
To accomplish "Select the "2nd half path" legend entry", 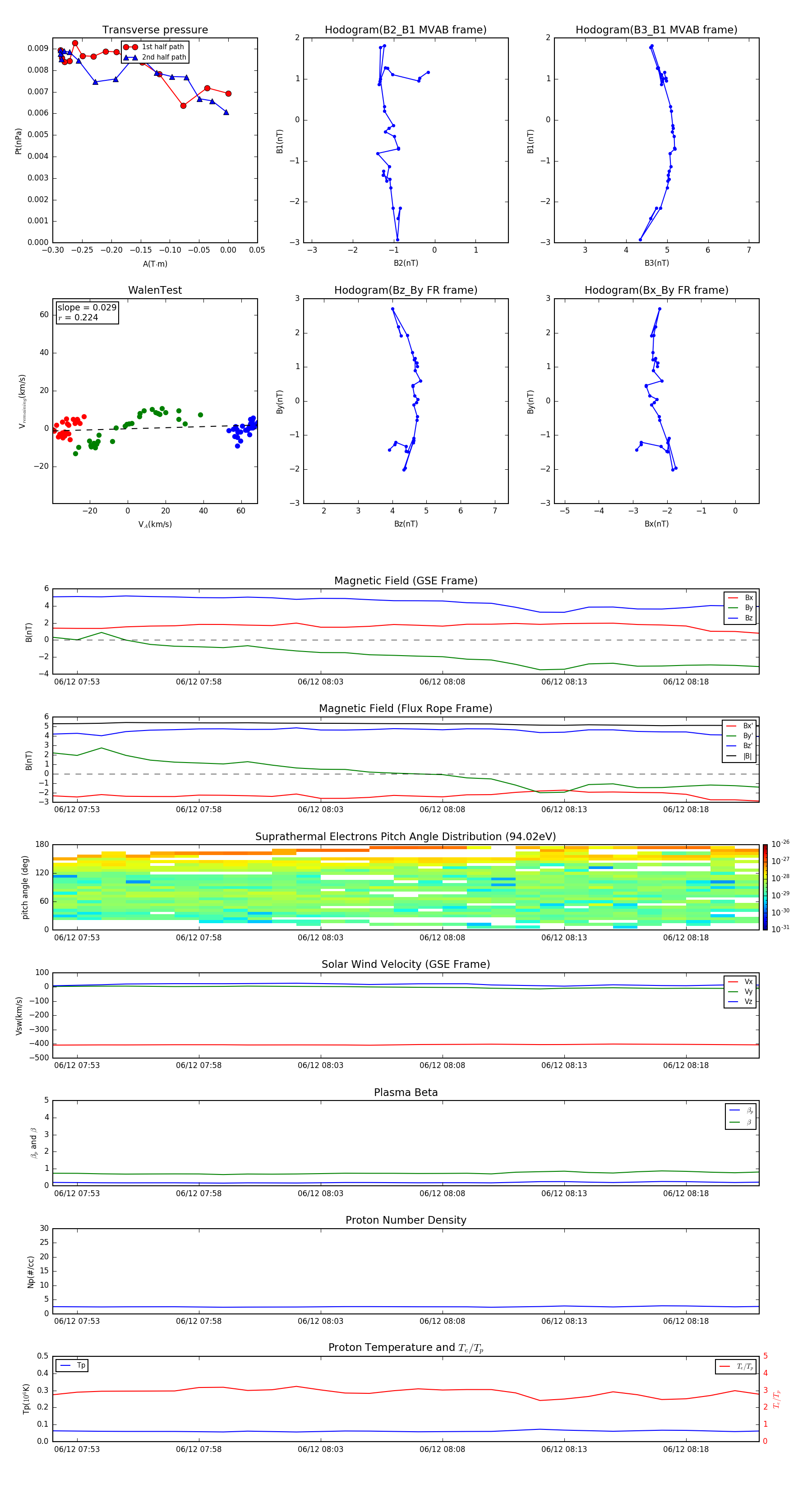I will tap(155, 57).
